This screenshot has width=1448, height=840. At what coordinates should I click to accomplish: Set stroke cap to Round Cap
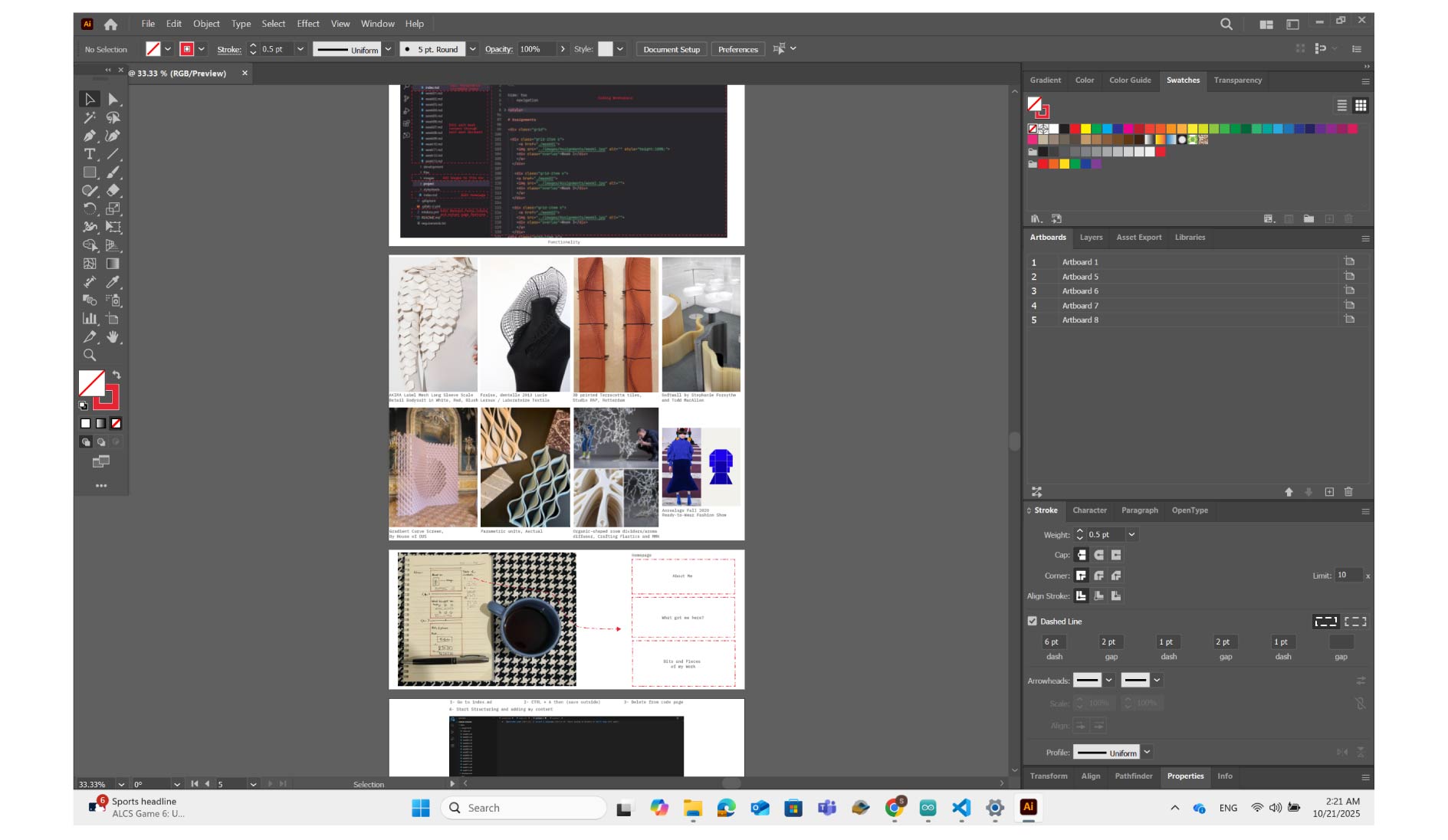tap(1098, 555)
